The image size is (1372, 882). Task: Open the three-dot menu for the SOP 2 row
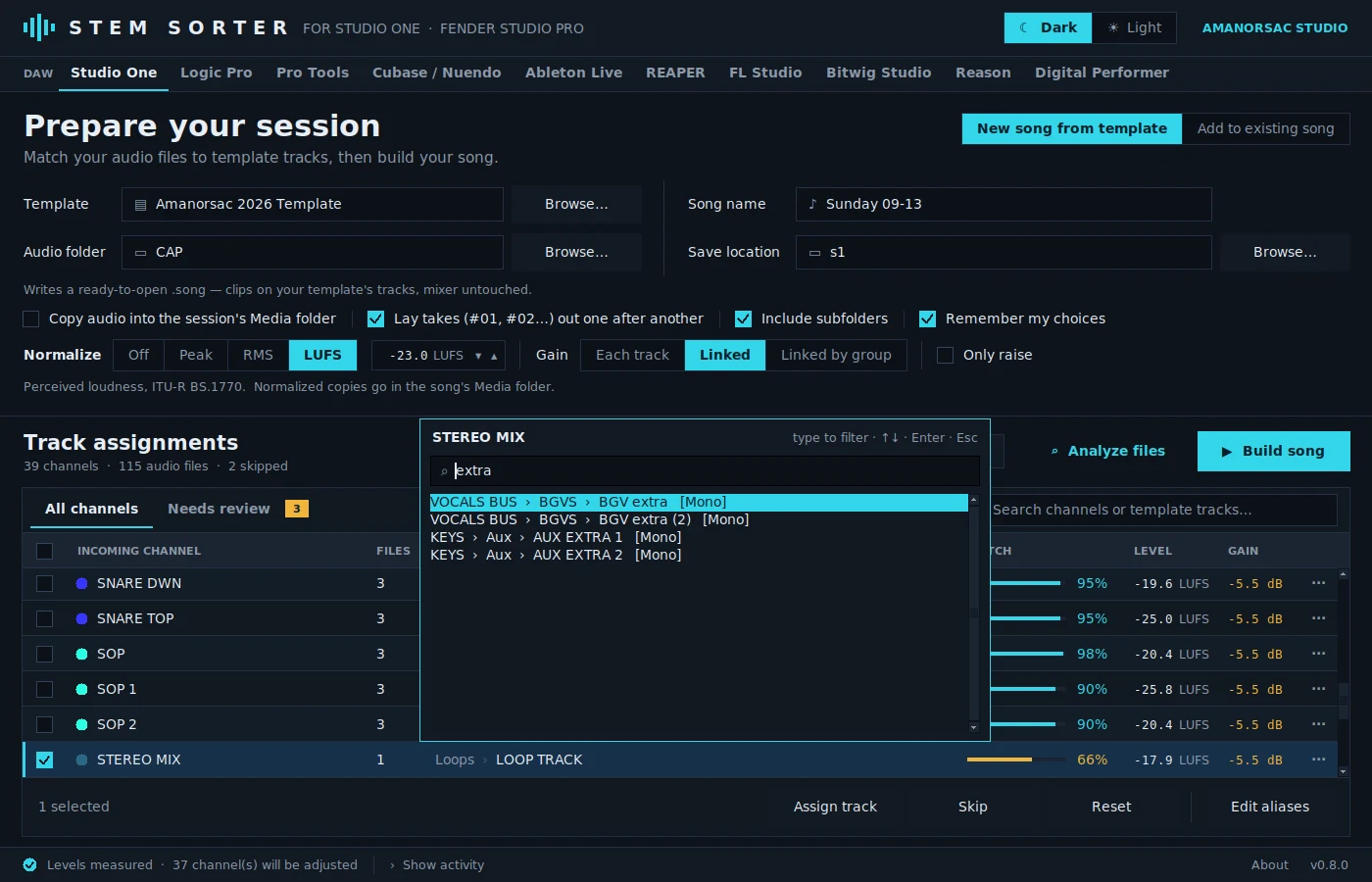1318,724
